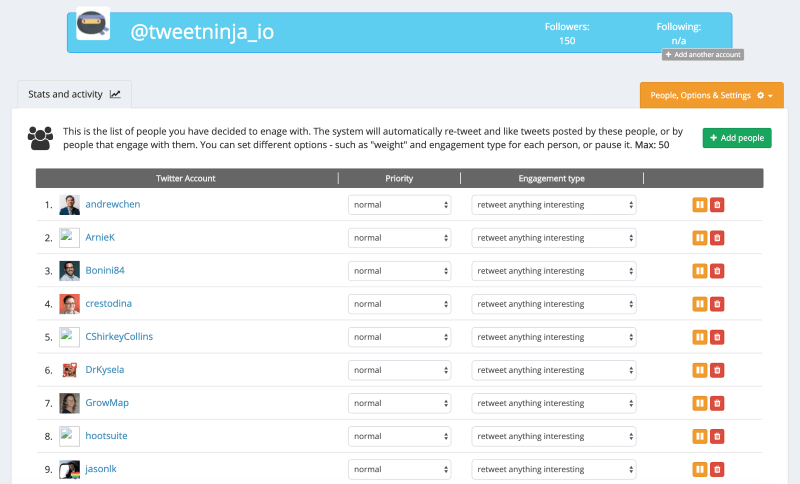Image resolution: width=800 pixels, height=484 pixels.
Task: Remove DrKysela with the trash icon
Action: coord(717,370)
